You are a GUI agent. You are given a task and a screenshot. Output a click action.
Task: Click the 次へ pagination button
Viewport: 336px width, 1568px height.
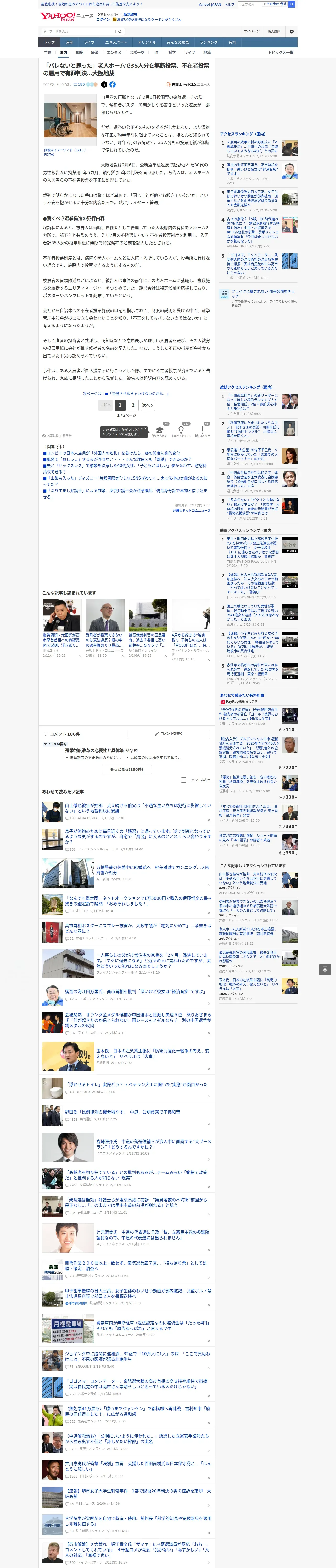click(147, 405)
